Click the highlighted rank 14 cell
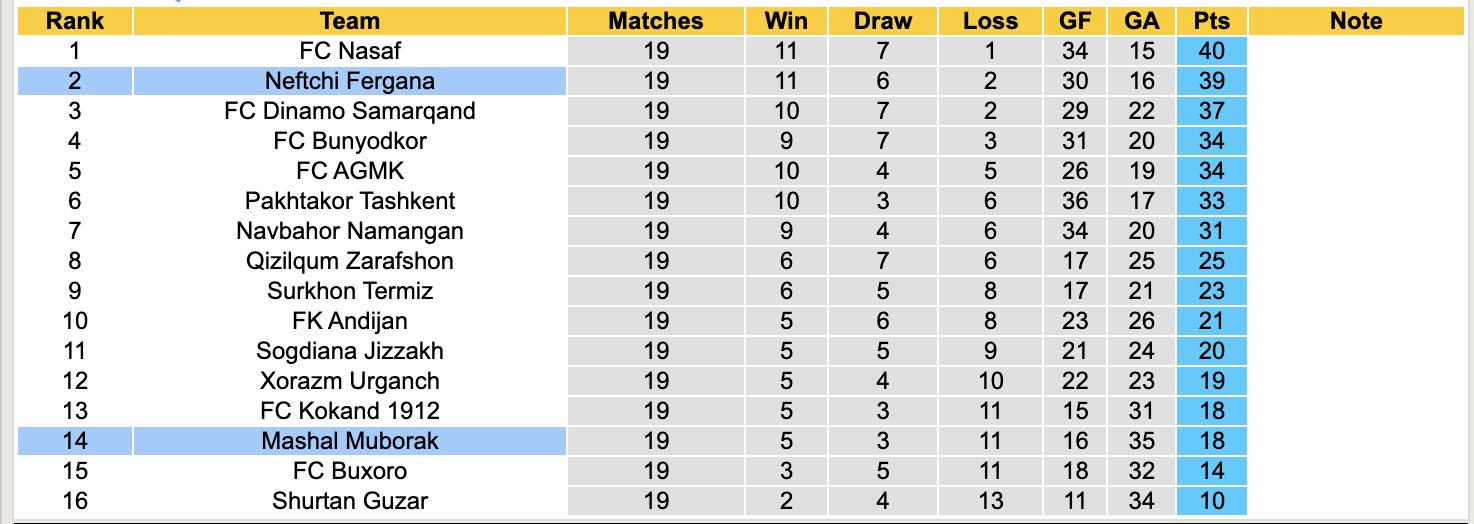Screen dimensions: 1474x524 tap(75, 441)
